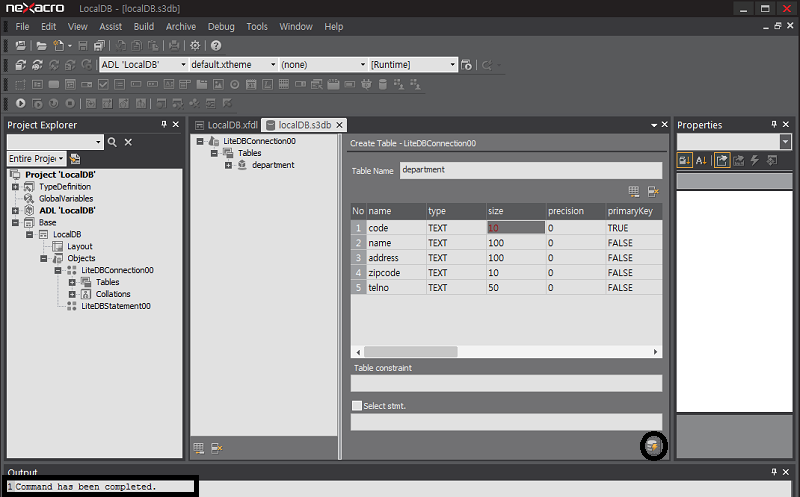The height and width of the screenshot is (497, 800).
Task: Open the editor tab list arrow
Action: click(x=654, y=125)
